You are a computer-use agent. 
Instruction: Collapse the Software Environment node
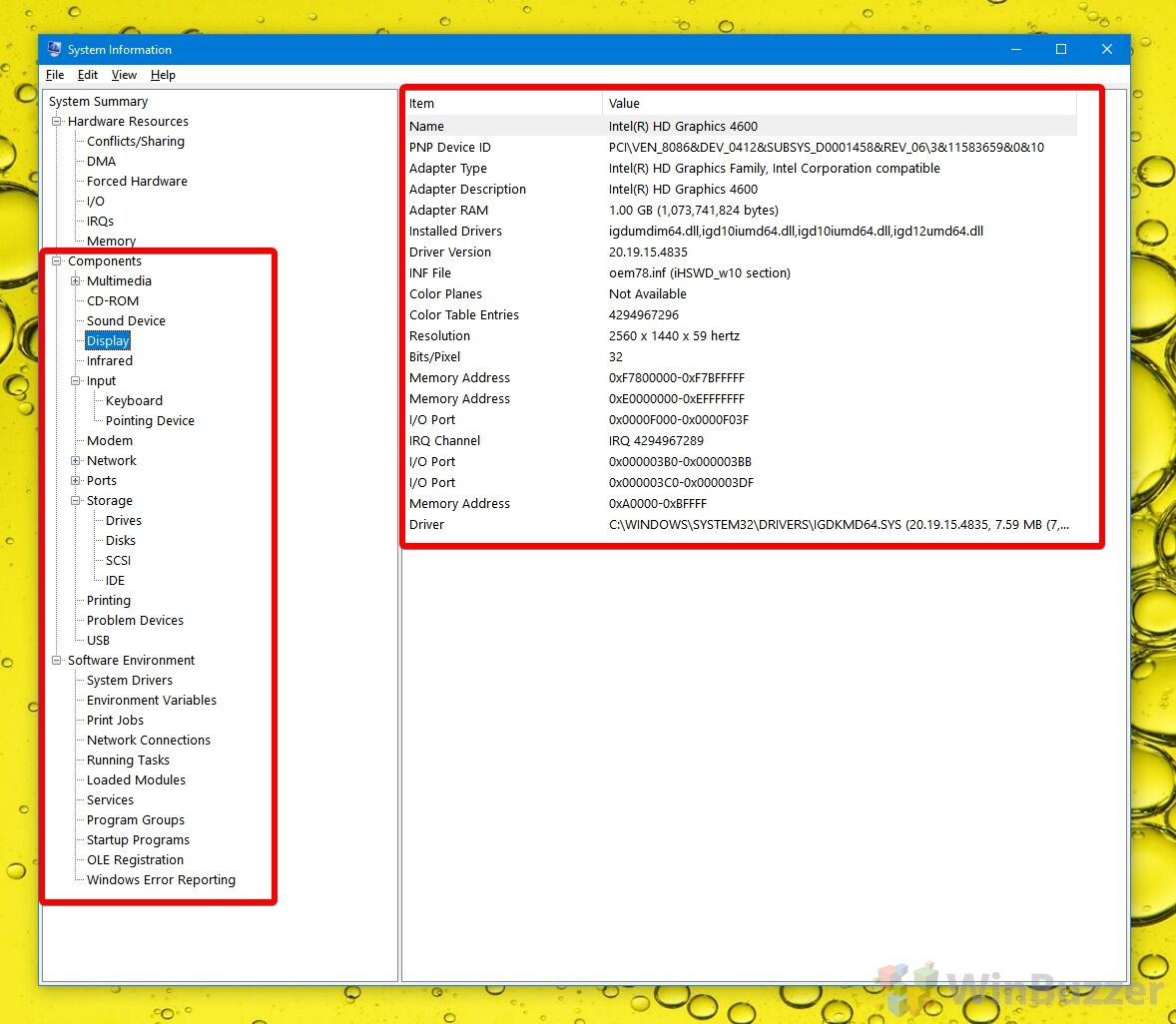(58, 660)
